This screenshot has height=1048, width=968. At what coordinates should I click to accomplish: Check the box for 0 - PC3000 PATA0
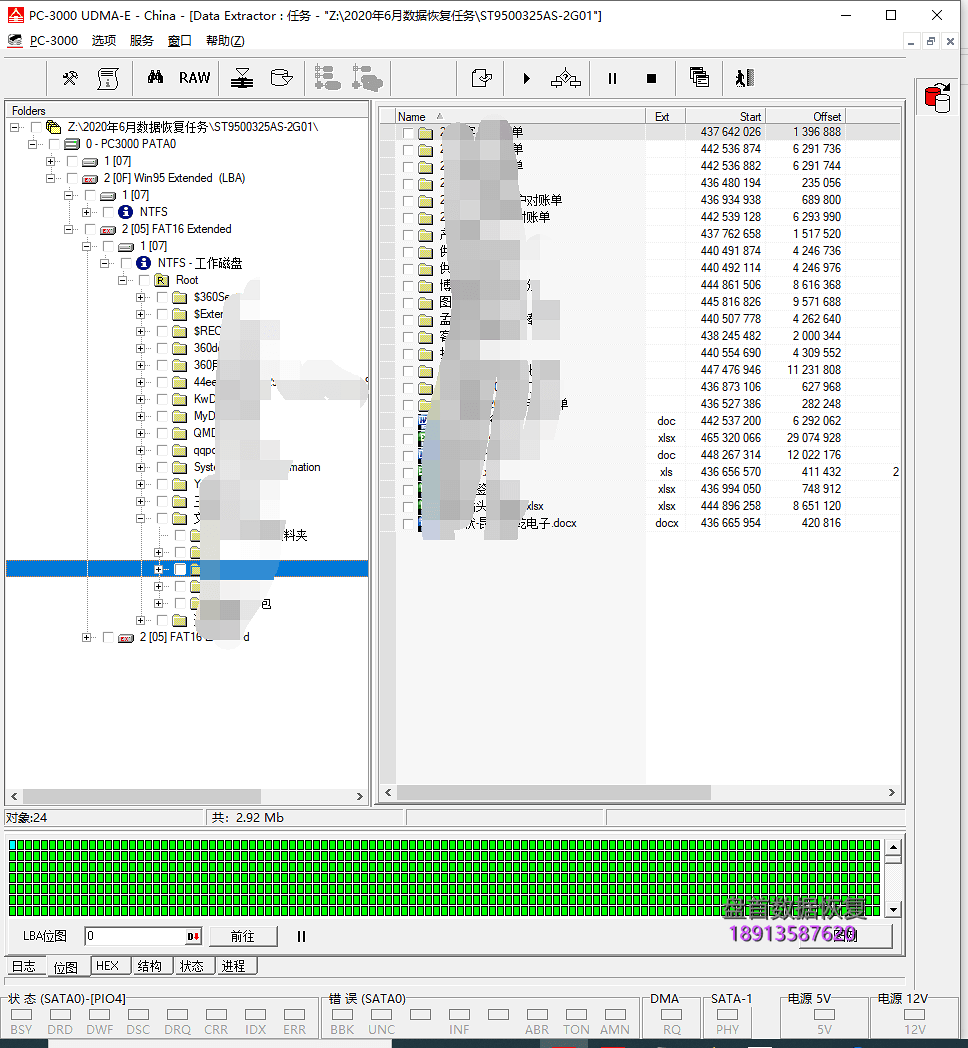click(x=54, y=144)
